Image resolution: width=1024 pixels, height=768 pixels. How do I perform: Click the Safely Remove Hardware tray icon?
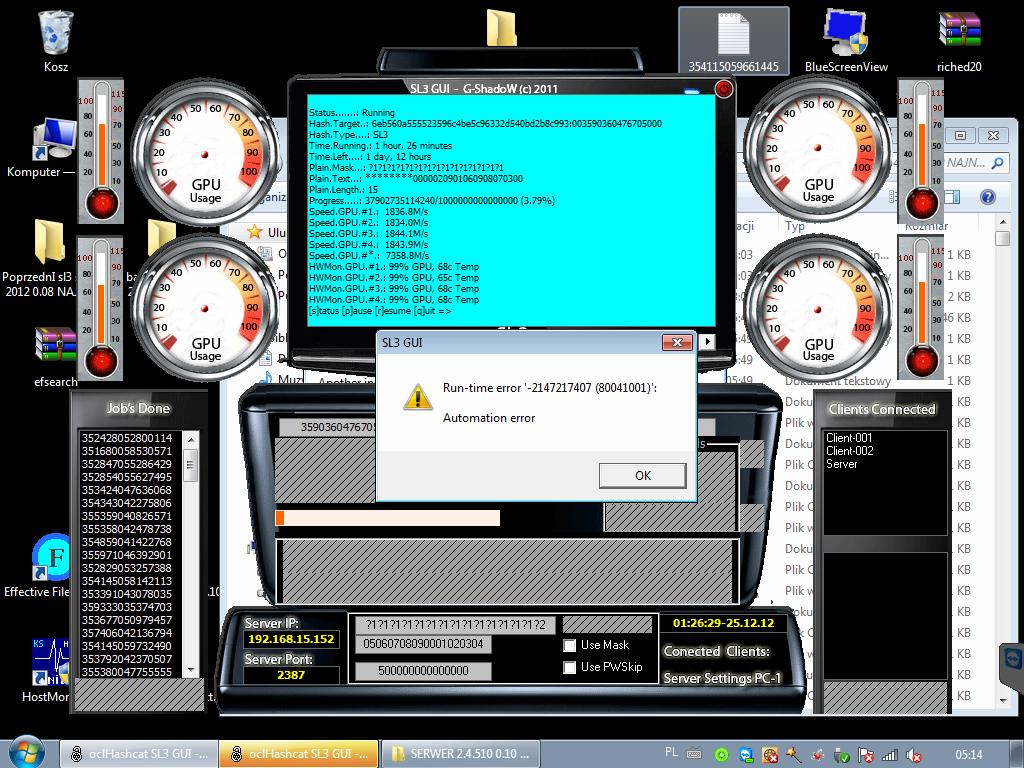(842, 755)
